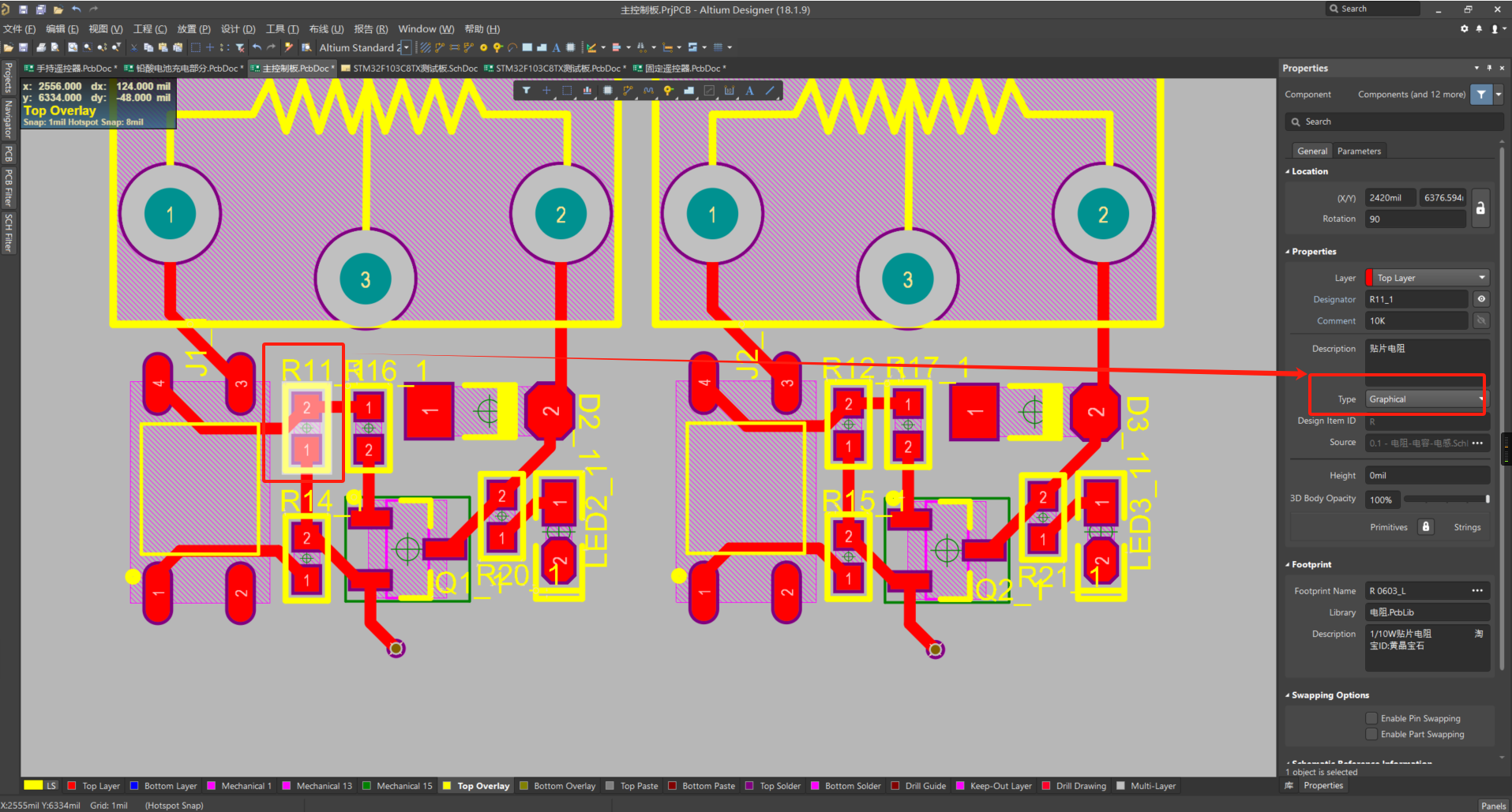Viewport: 1512px width, 812px height.
Task: Click the Undo arrow in toolbar
Action: tap(257, 47)
